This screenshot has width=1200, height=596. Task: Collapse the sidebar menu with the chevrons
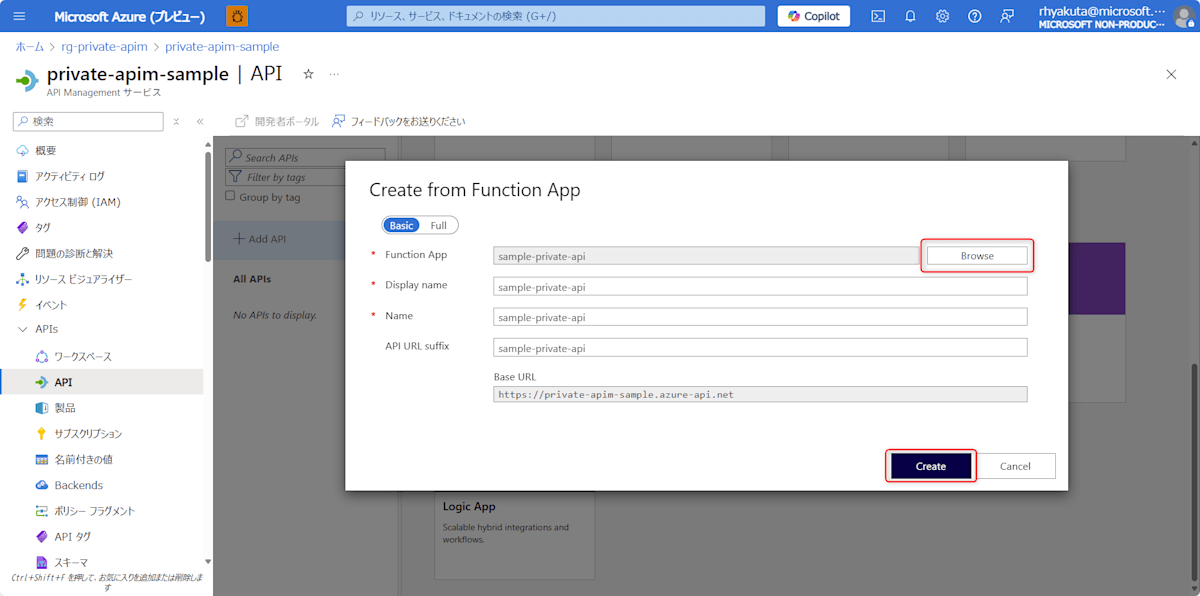[x=199, y=121]
